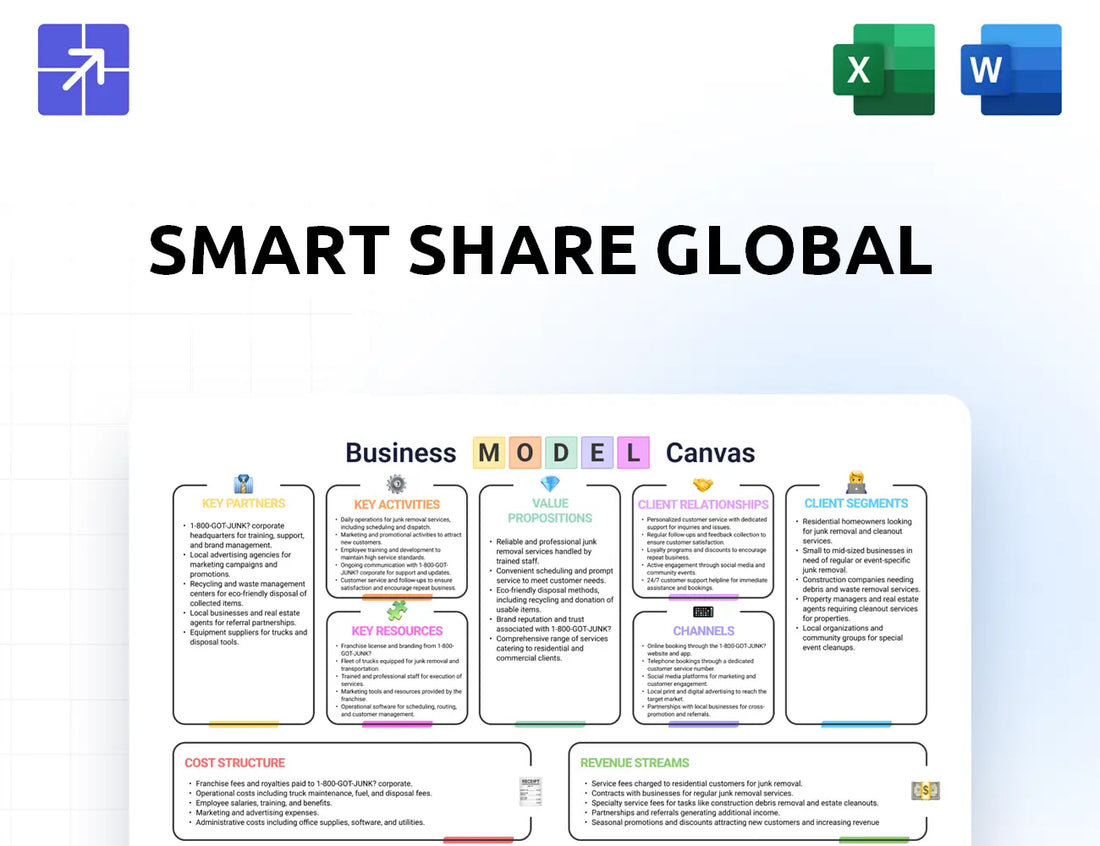Viewport: 1100px width, 846px height.
Task: Click the orange O letter tile
Action: tap(525, 452)
